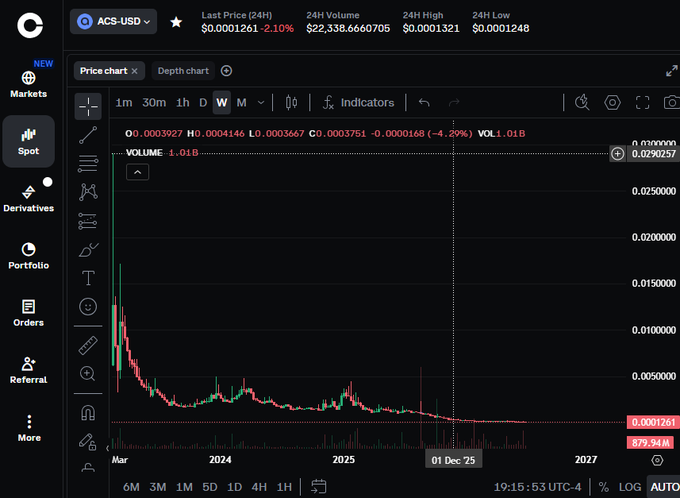Click the 0.0001261 current price label
The height and width of the screenshot is (498, 680).
click(653, 422)
